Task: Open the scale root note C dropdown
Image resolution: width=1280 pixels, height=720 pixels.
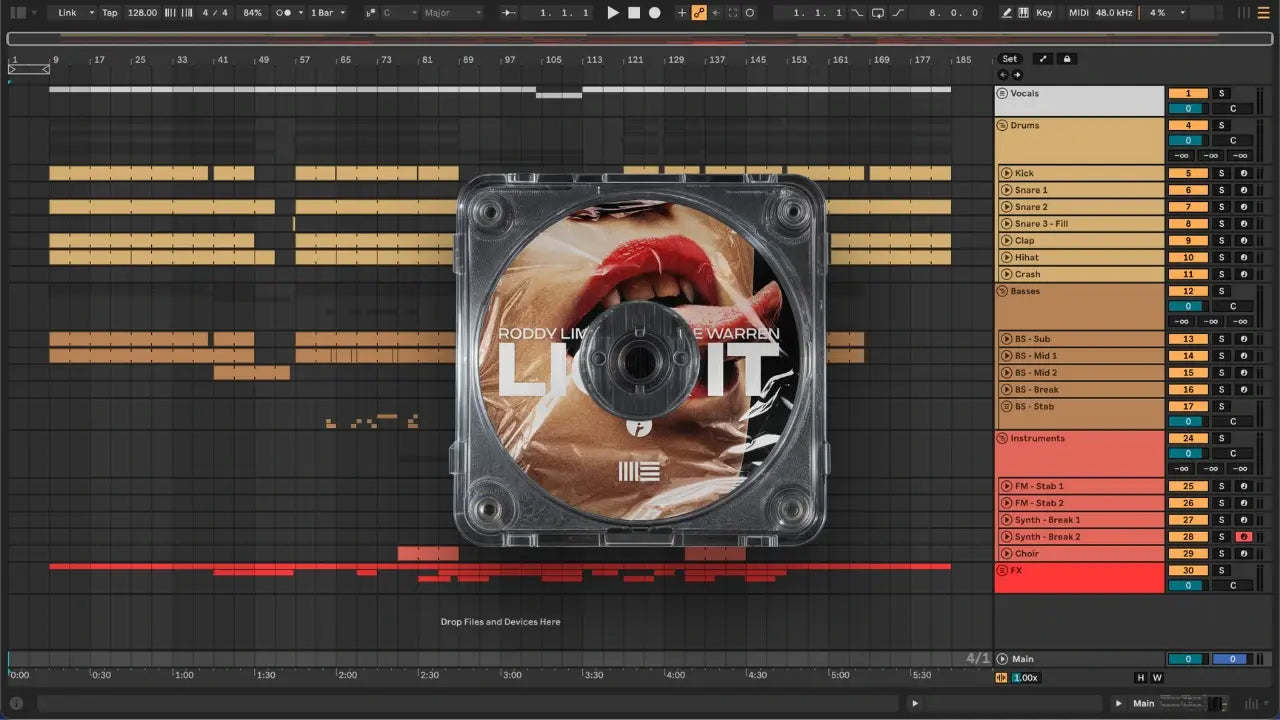Action: (x=398, y=13)
